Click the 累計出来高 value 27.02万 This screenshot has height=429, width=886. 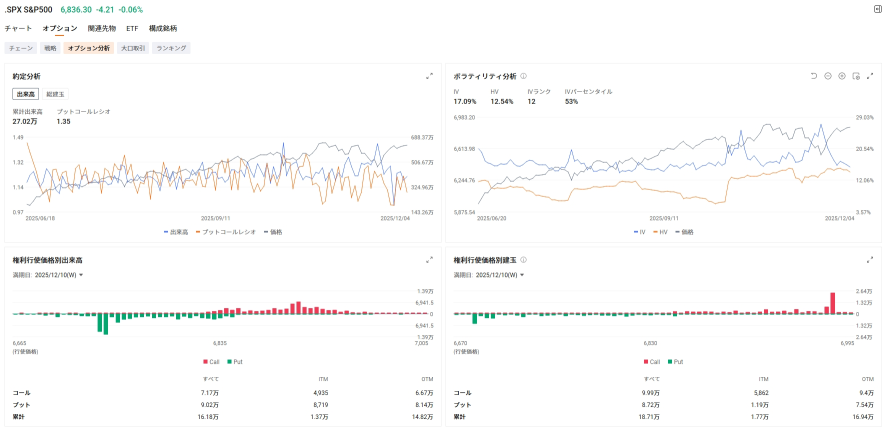[x=24, y=121]
